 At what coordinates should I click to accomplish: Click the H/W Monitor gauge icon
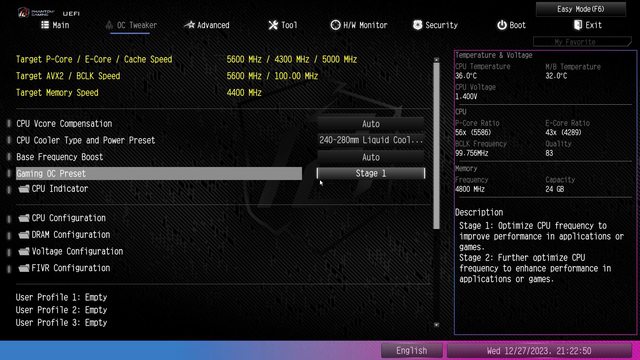[x=335, y=25]
